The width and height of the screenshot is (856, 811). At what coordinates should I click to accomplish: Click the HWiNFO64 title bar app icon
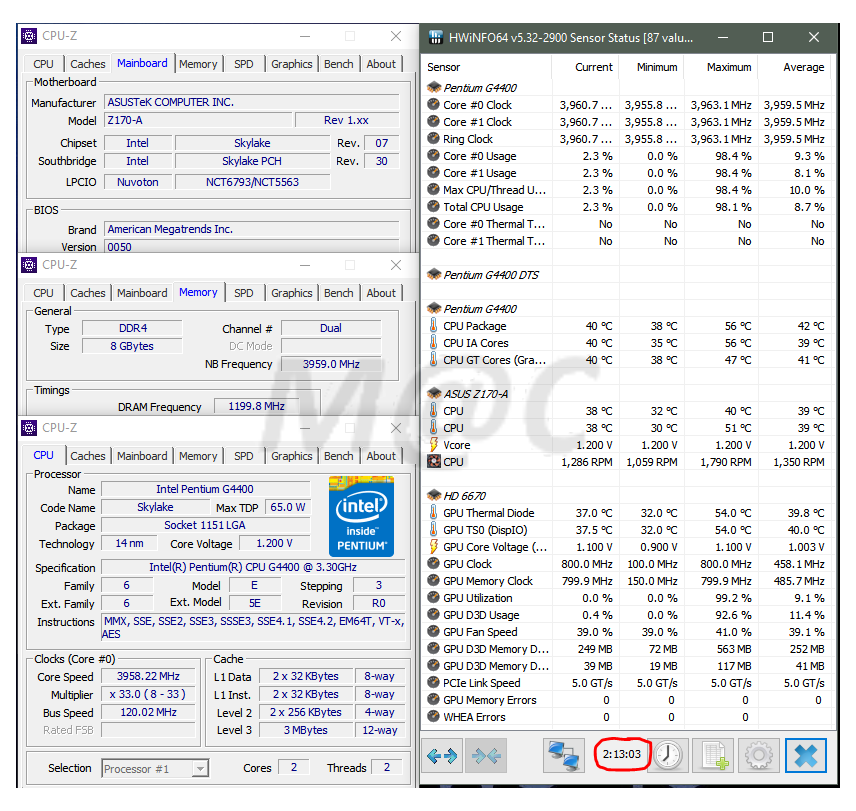pos(436,37)
